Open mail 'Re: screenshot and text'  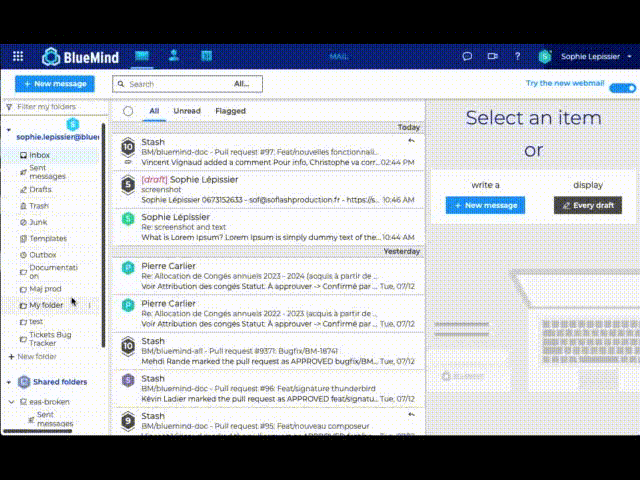(268, 227)
